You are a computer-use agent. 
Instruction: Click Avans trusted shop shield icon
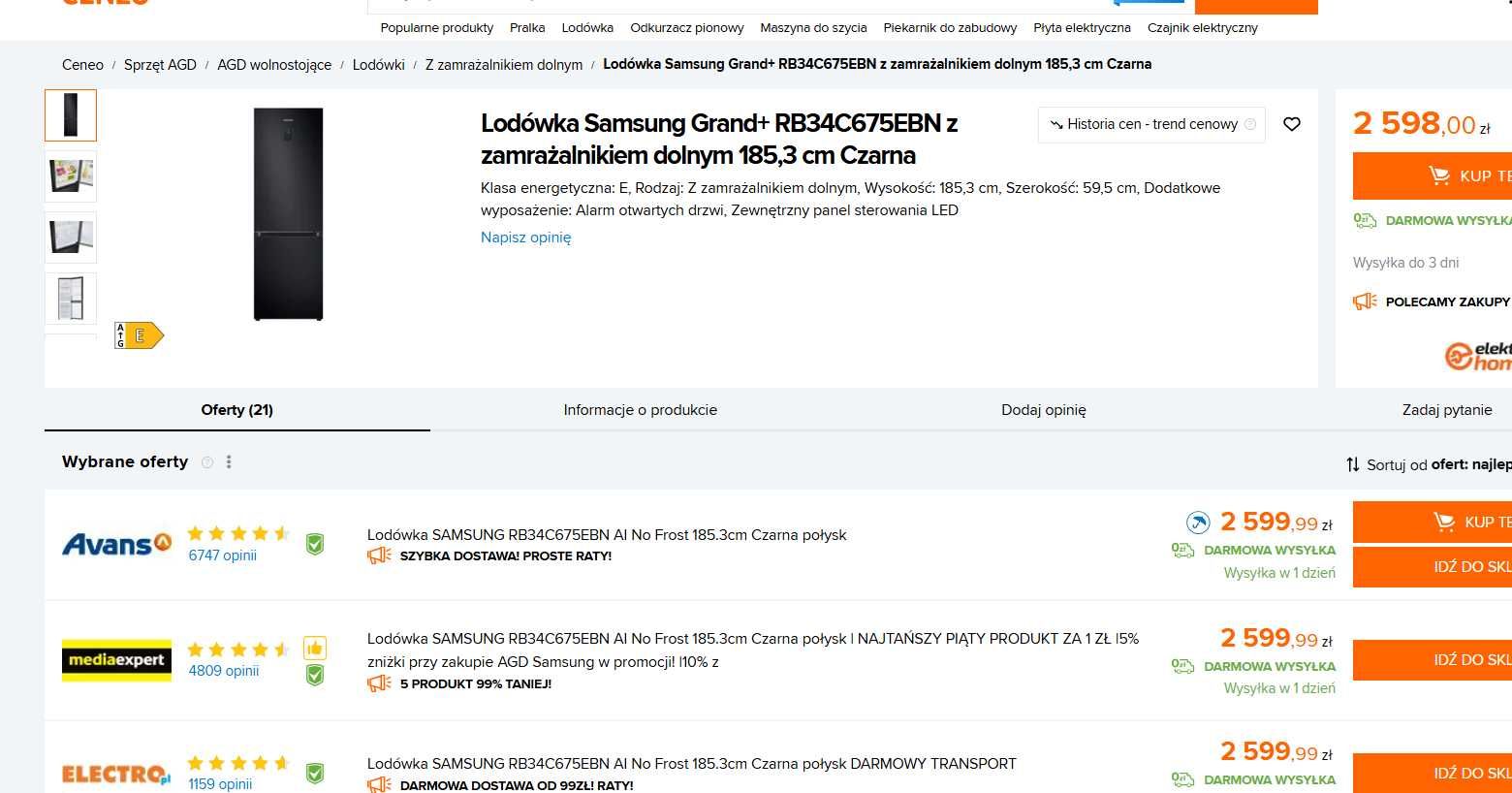(x=315, y=544)
